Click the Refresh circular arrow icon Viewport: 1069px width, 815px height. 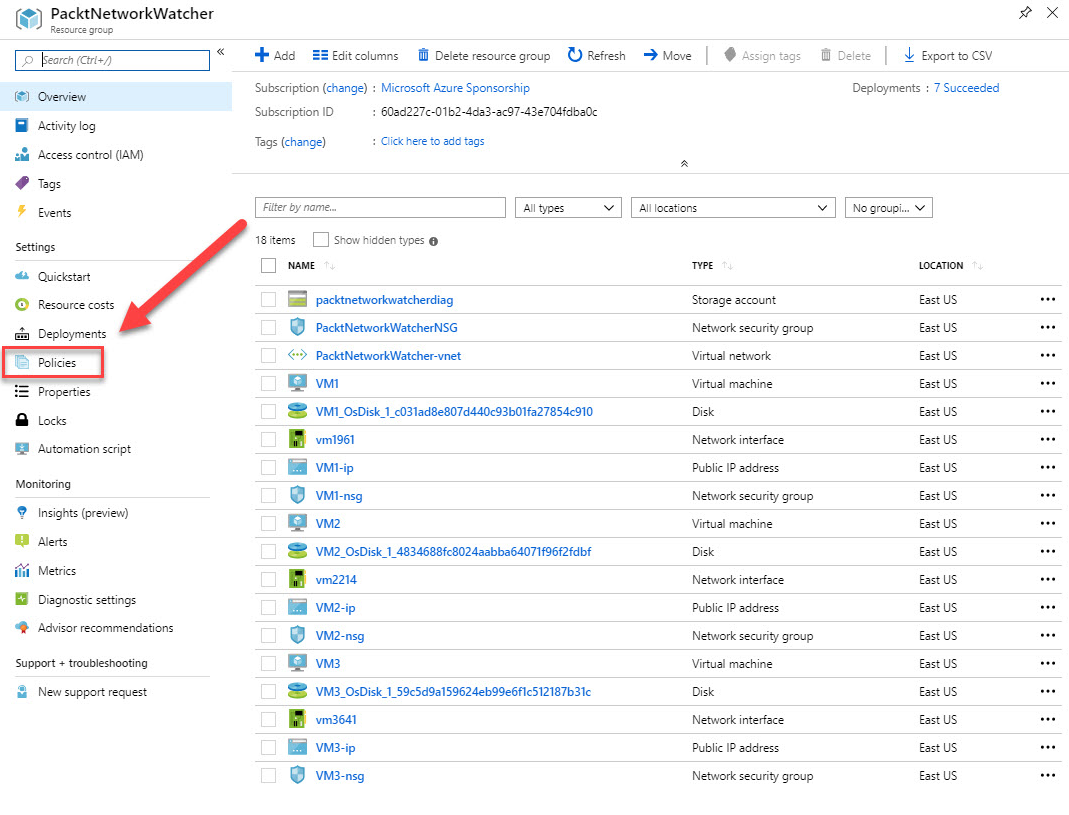tap(575, 55)
